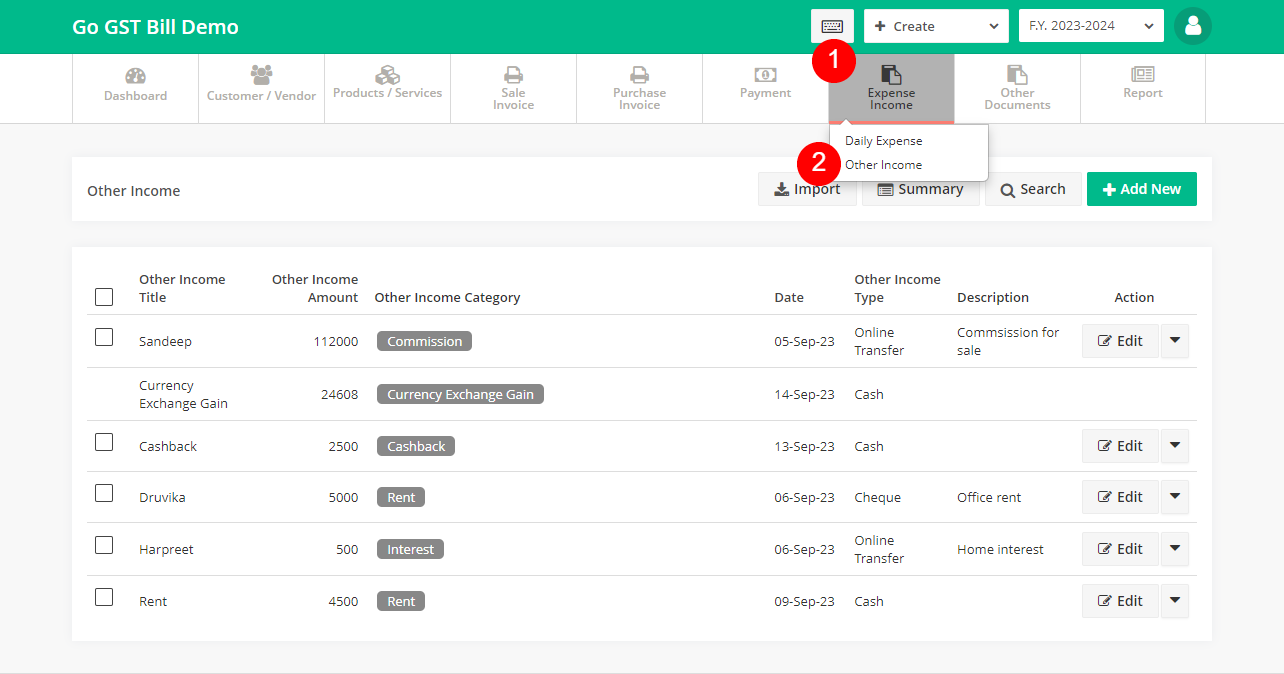Click the Commission category tag
This screenshot has width=1284, height=674.
(424, 341)
